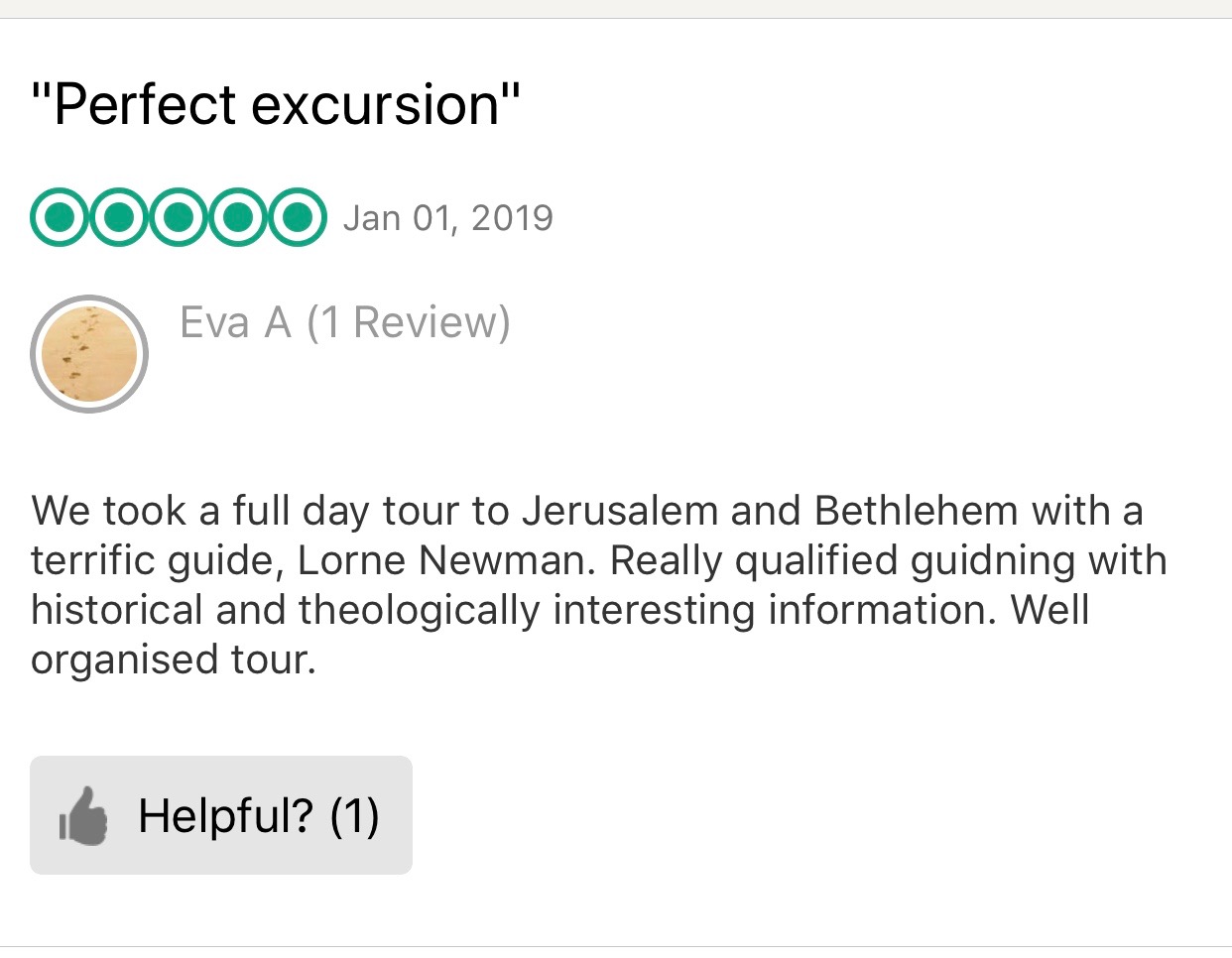Open the "(1 Review)" count link
Viewport: 1232px width, 958px height.
409,322
